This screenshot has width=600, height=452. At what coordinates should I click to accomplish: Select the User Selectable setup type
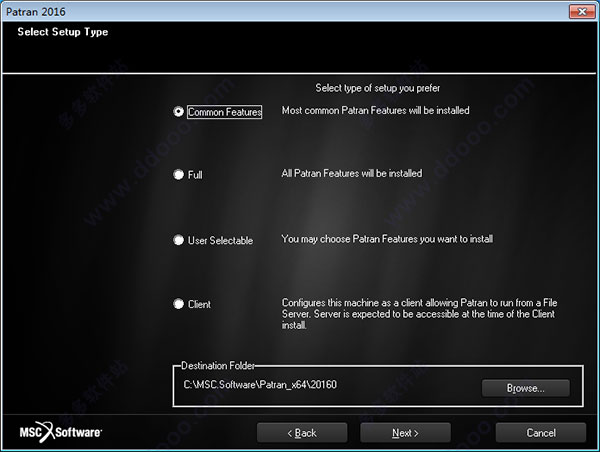tap(178, 240)
